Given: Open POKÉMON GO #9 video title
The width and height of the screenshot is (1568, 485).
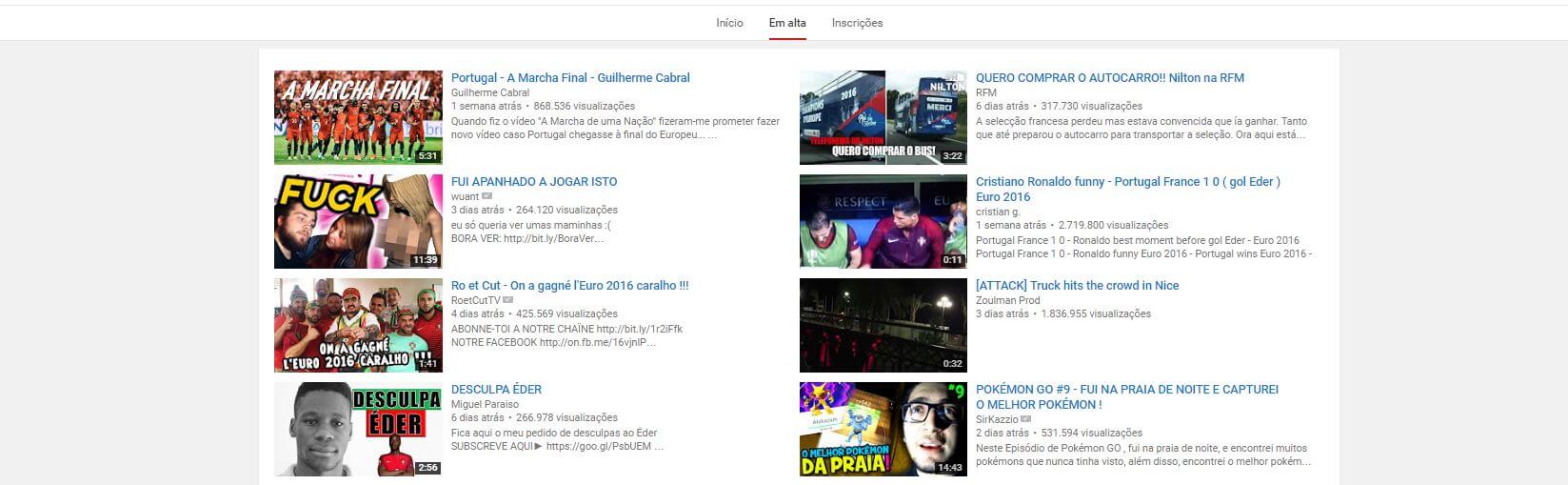Looking at the screenshot, I should (1127, 397).
